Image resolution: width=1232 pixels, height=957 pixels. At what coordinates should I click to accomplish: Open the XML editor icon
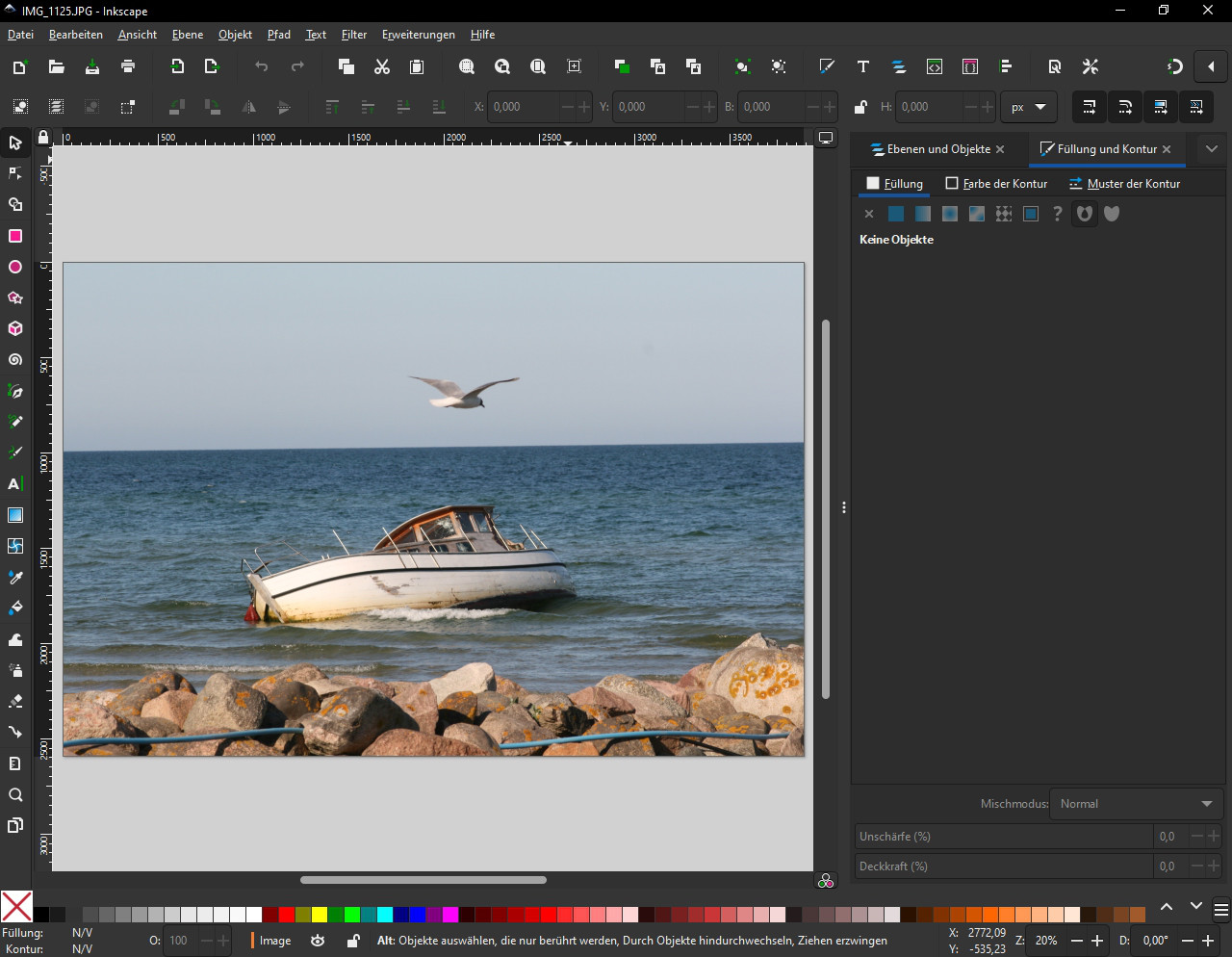[x=935, y=66]
